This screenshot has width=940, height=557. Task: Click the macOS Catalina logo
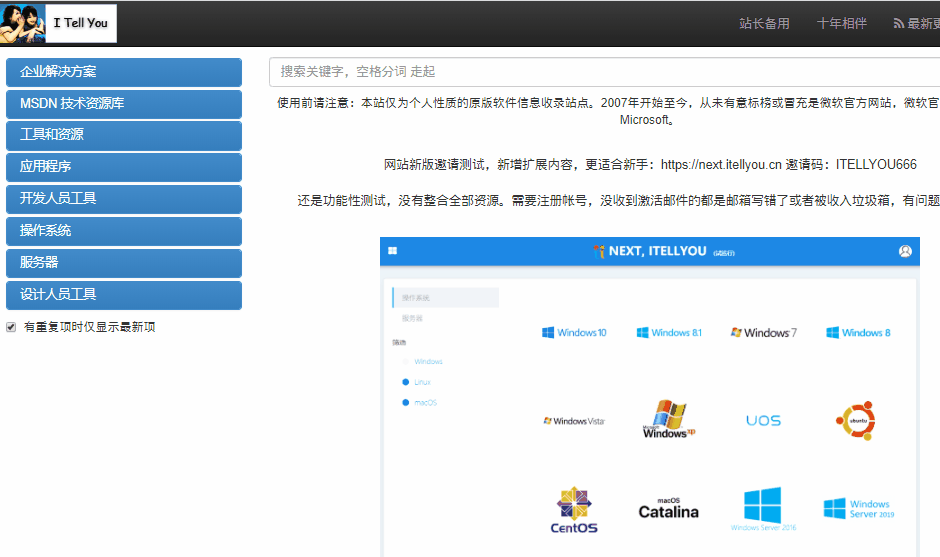tap(669, 508)
